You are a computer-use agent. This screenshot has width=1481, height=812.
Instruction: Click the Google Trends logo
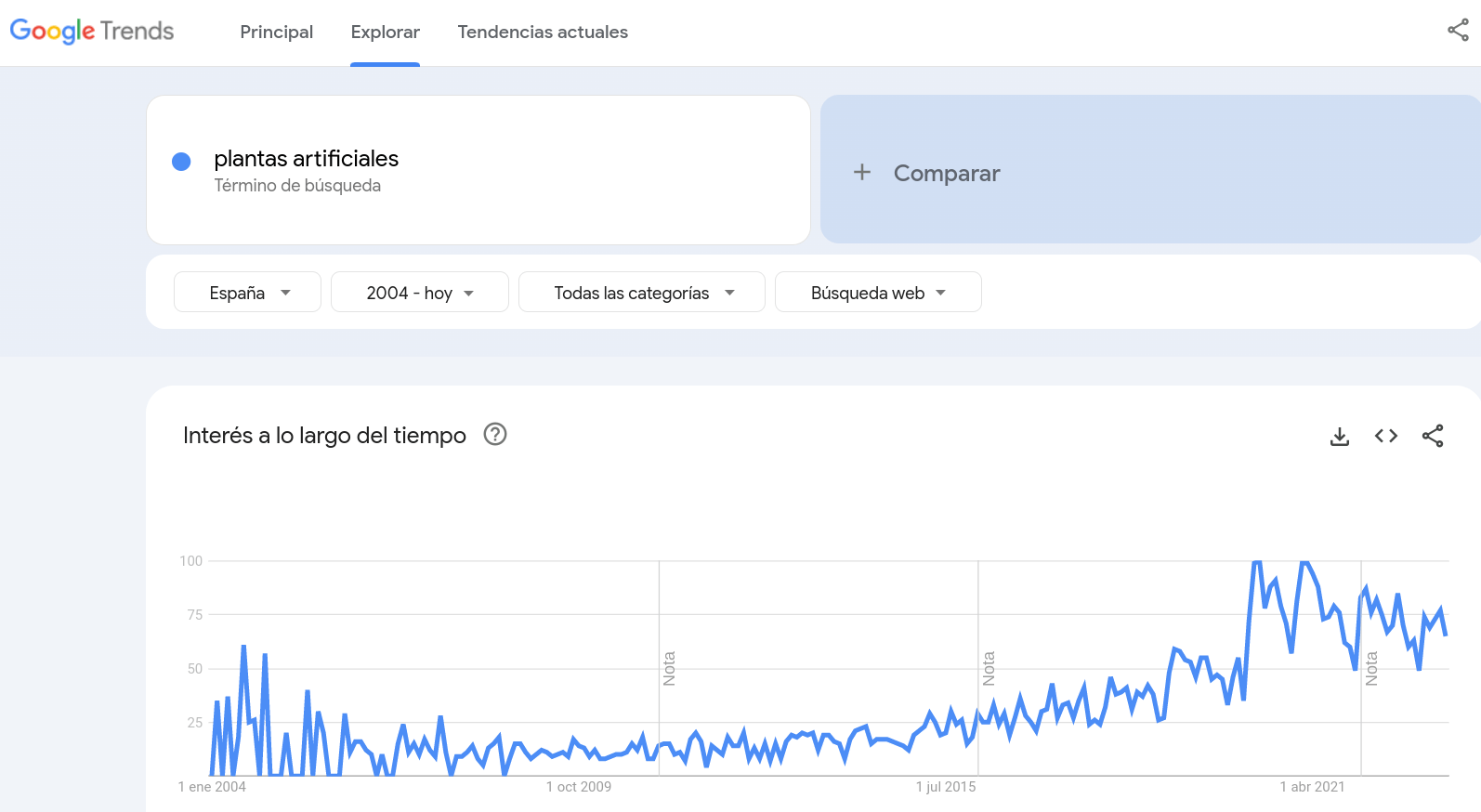(92, 32)
